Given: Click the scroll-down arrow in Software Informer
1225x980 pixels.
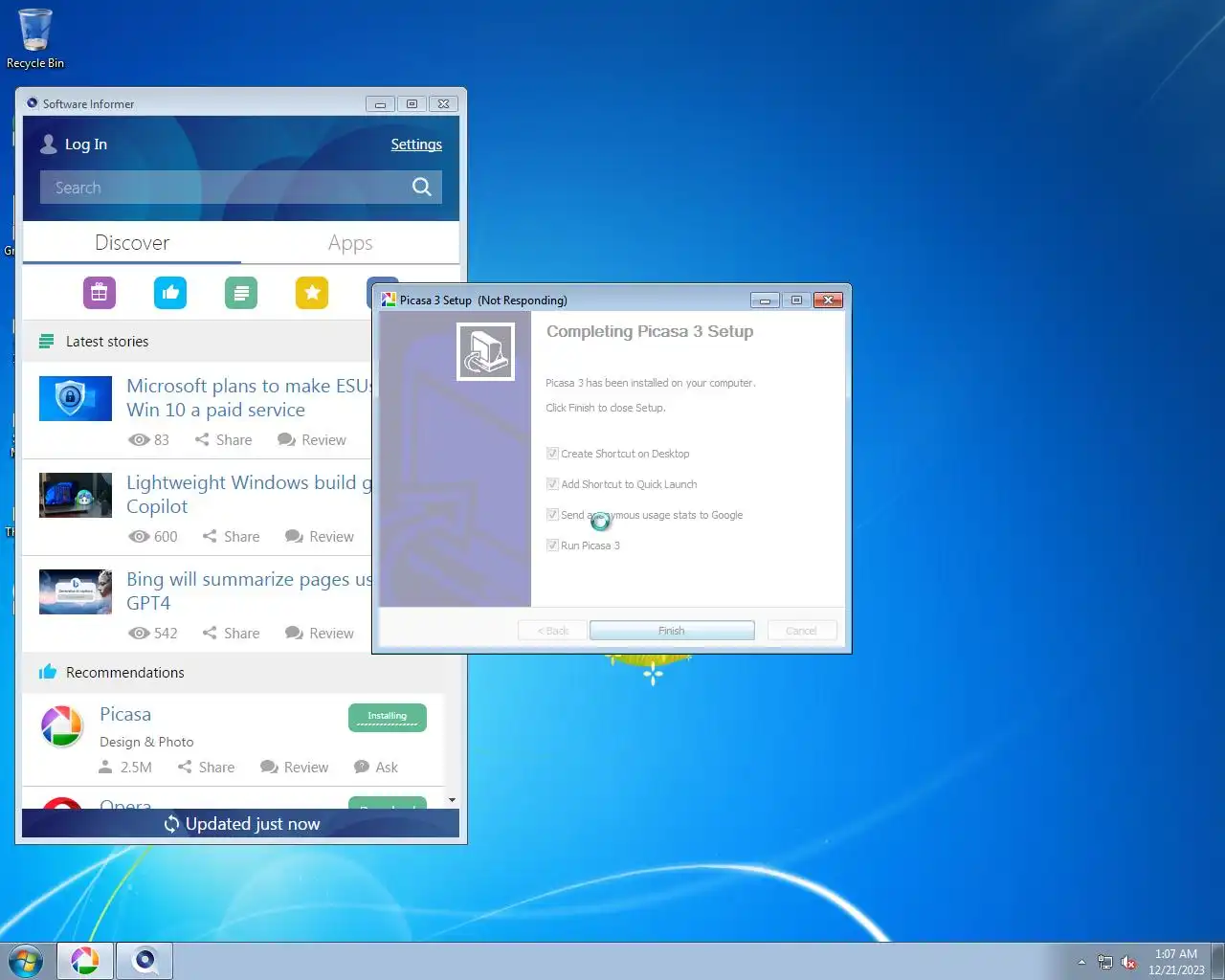Looking at the screenshot, I should 452,800.
